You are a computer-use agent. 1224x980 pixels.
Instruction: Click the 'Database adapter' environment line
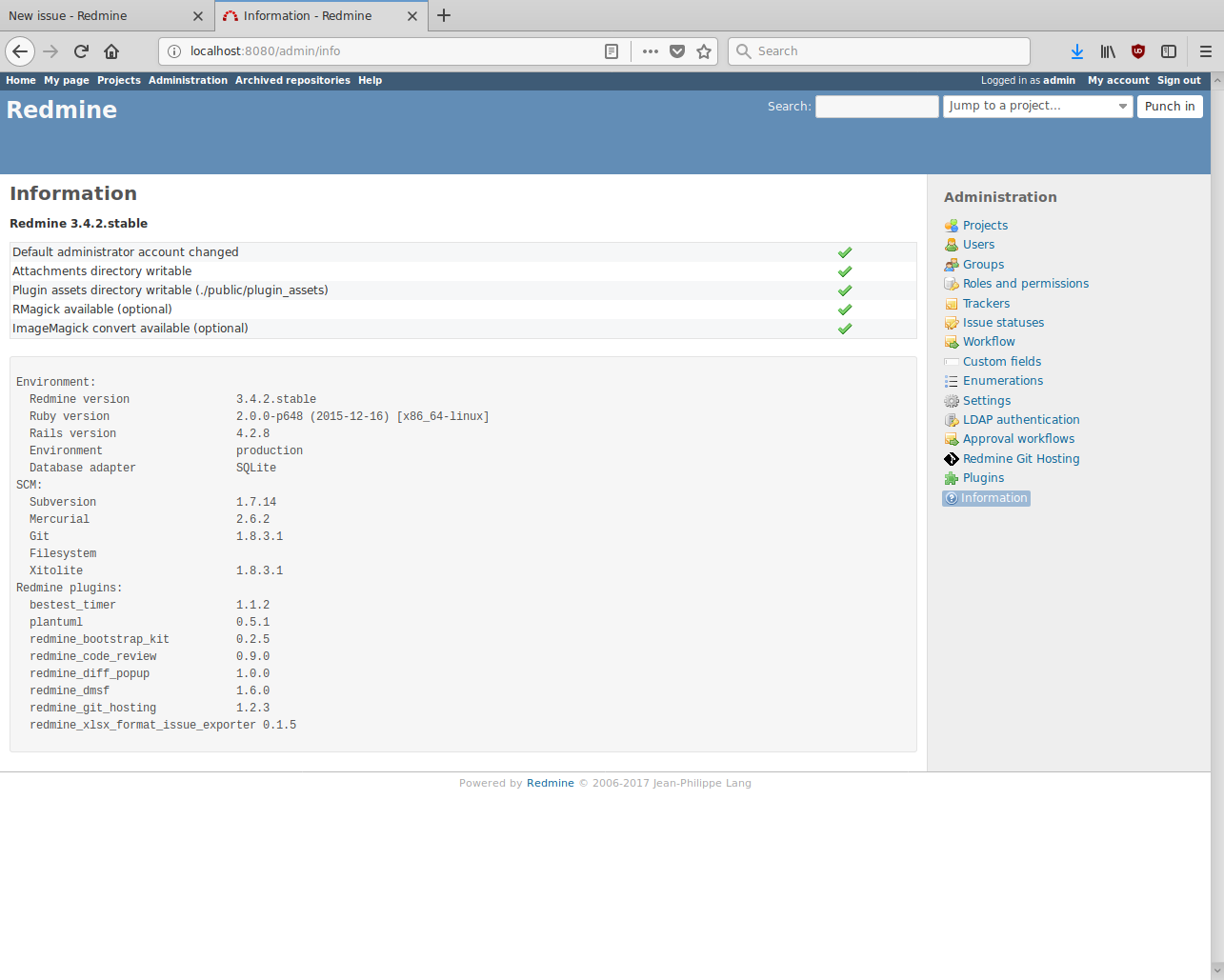152,468
